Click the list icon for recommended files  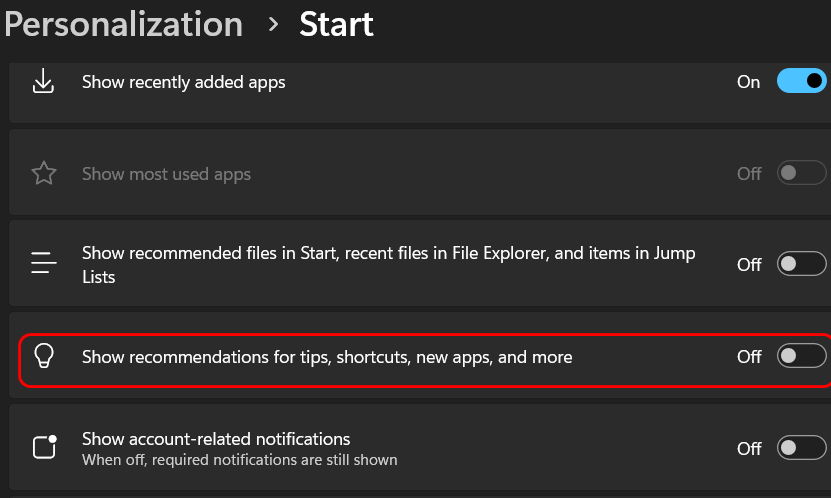pos(43,264)
